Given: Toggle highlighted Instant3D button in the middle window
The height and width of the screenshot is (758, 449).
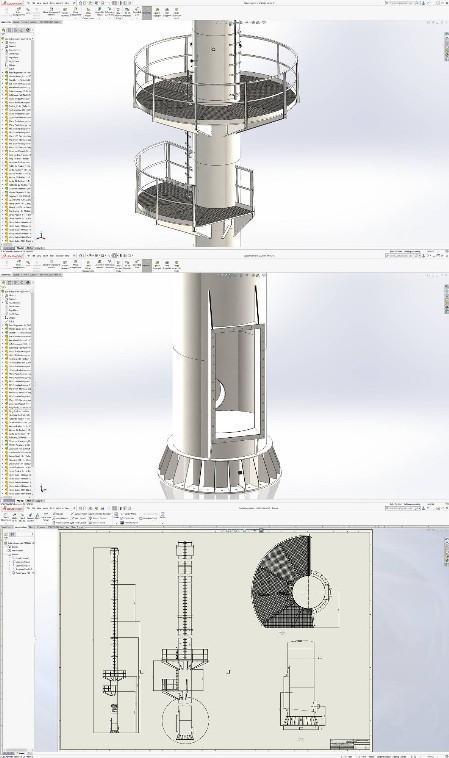Looking at the screenshot, I should coord(147,265).
